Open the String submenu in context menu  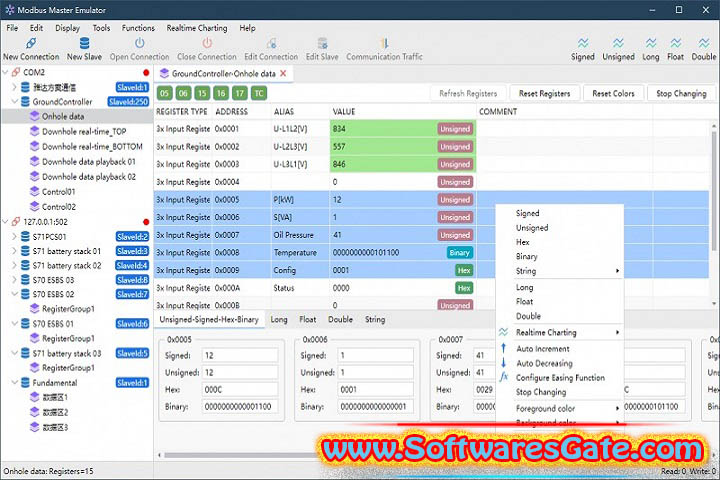560,271
